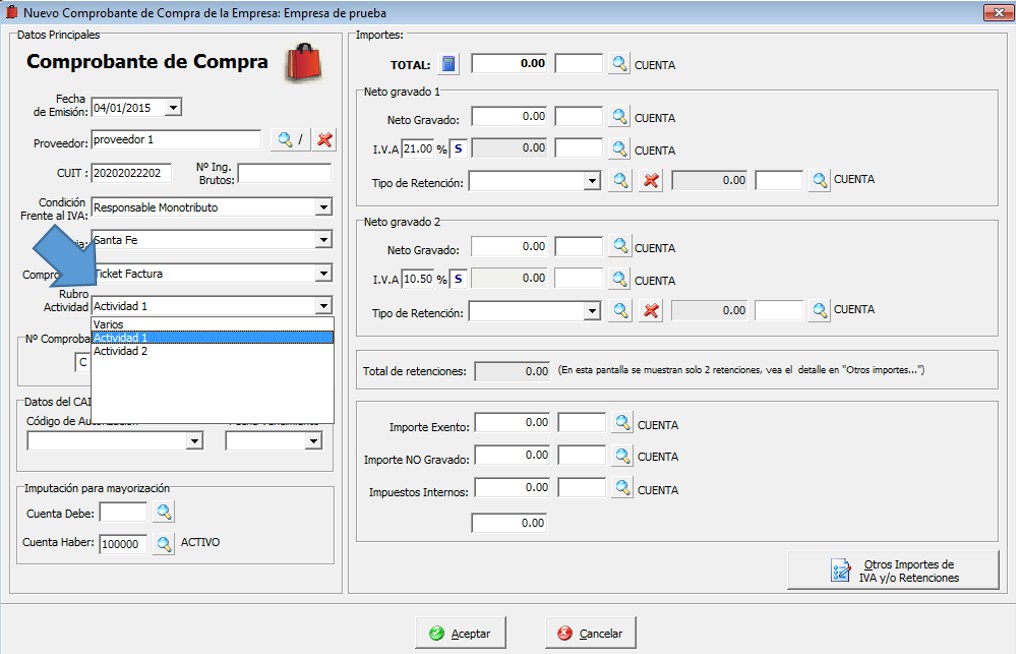Open Tipo de Retención dropdown in Neto gravado 2
Screen dimensions: 1016x654
tap(592, 311)
